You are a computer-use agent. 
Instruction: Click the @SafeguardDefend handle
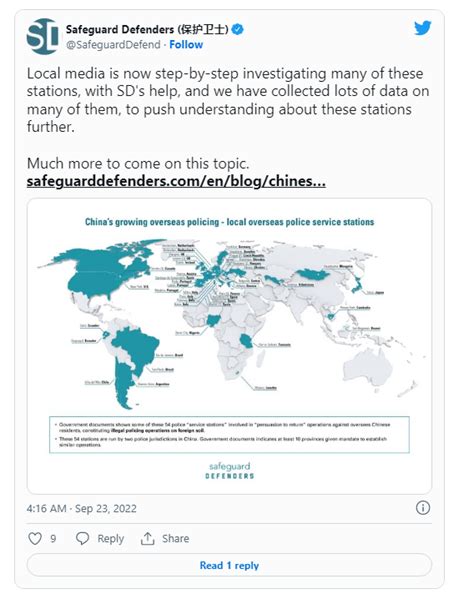[113, 45]
